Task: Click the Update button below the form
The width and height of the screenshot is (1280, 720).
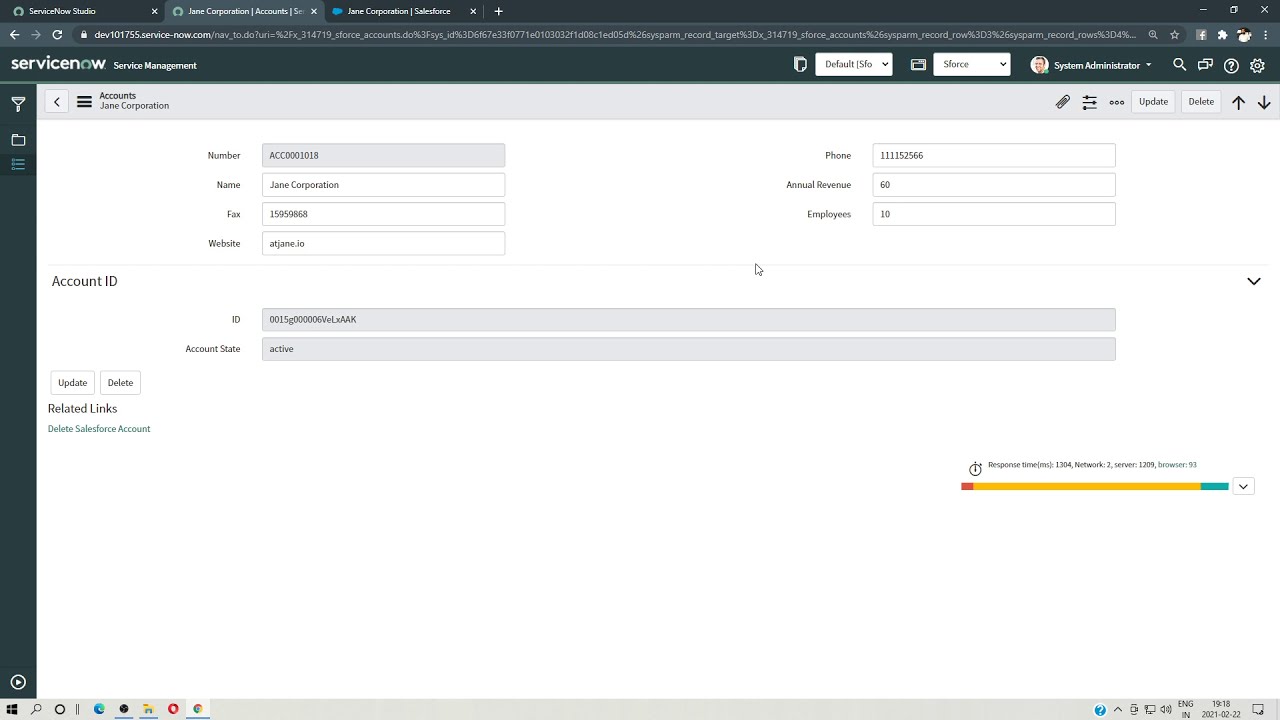Action: click(x=72, y=382)
